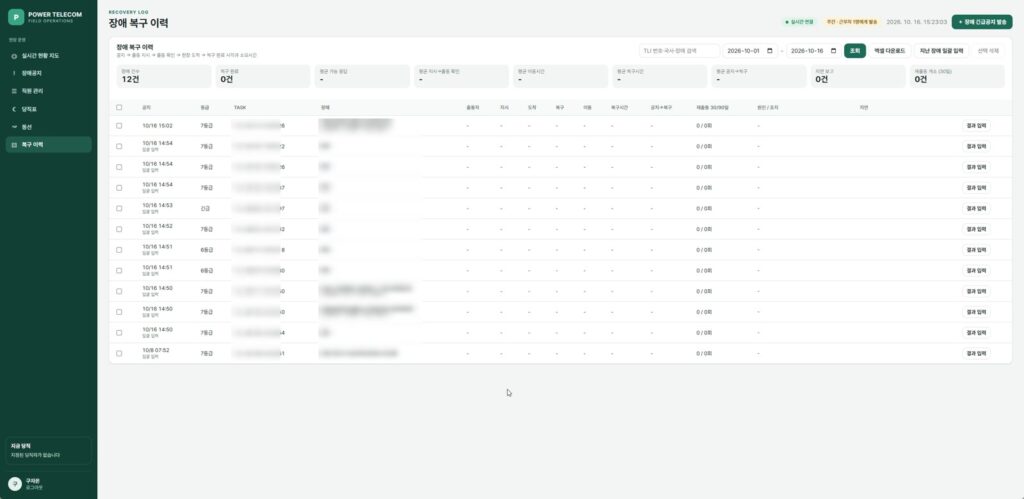
Task: Click the user avatar at the sidebar bottom
Action: 14,483
